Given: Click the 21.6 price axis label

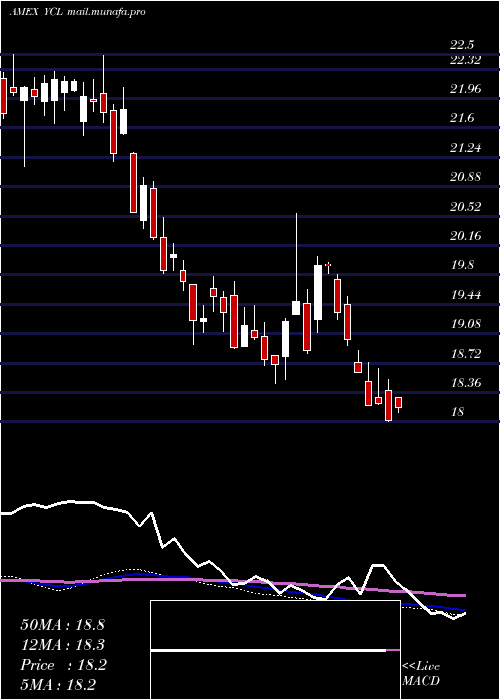Looking at the screenshot, I should tap(462, 118).
